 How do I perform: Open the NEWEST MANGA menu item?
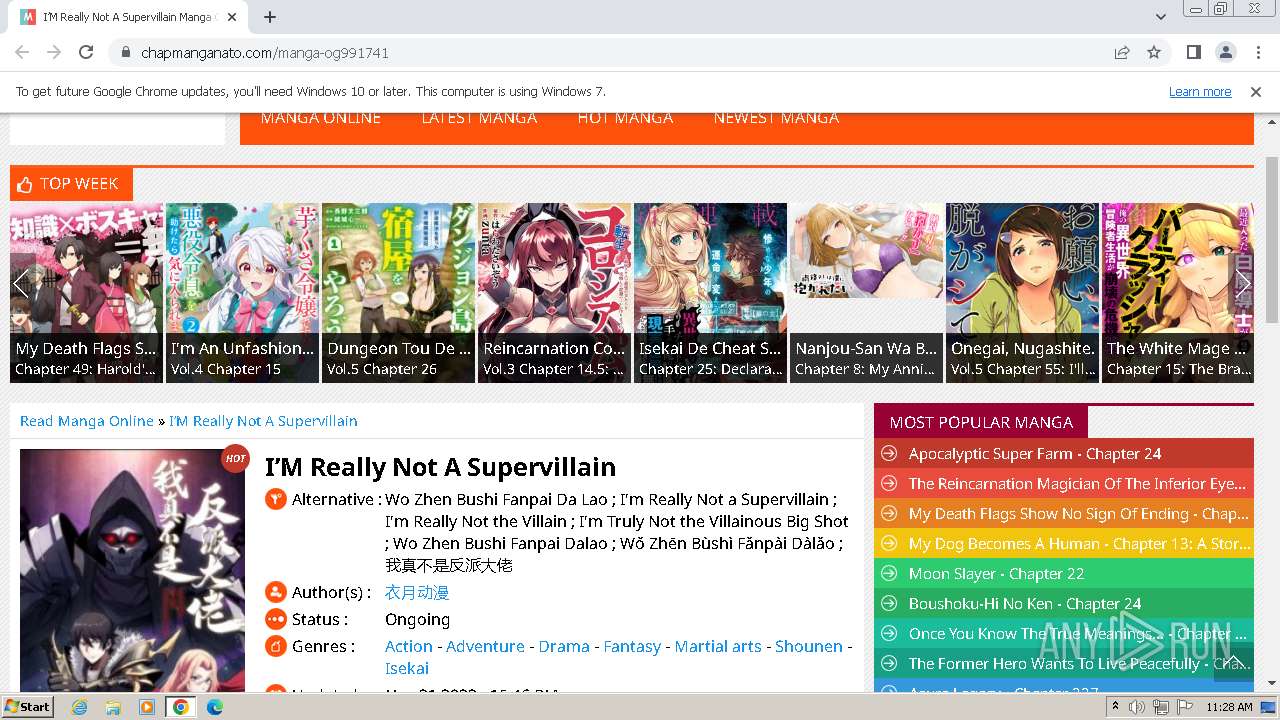776,118
